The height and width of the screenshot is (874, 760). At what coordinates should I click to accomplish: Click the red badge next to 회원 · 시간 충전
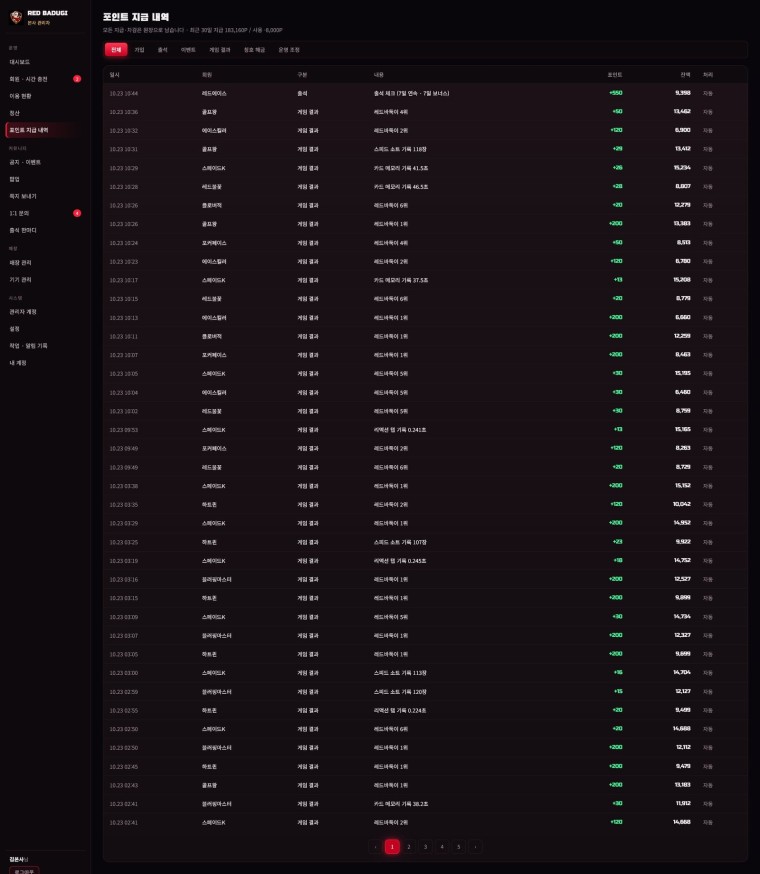coord(77,79)
